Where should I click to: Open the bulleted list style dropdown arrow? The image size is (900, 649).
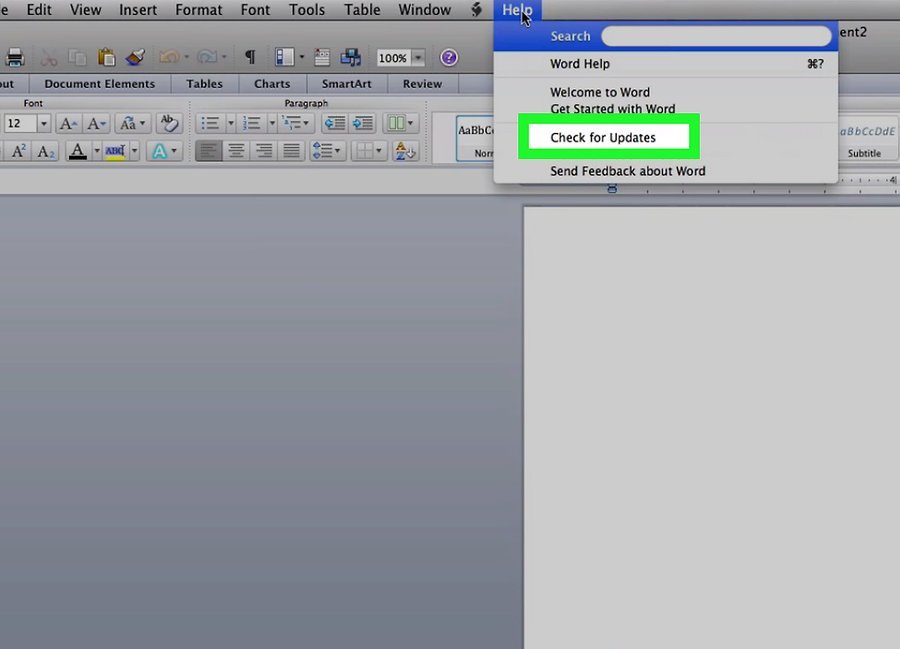pos(231,123)
